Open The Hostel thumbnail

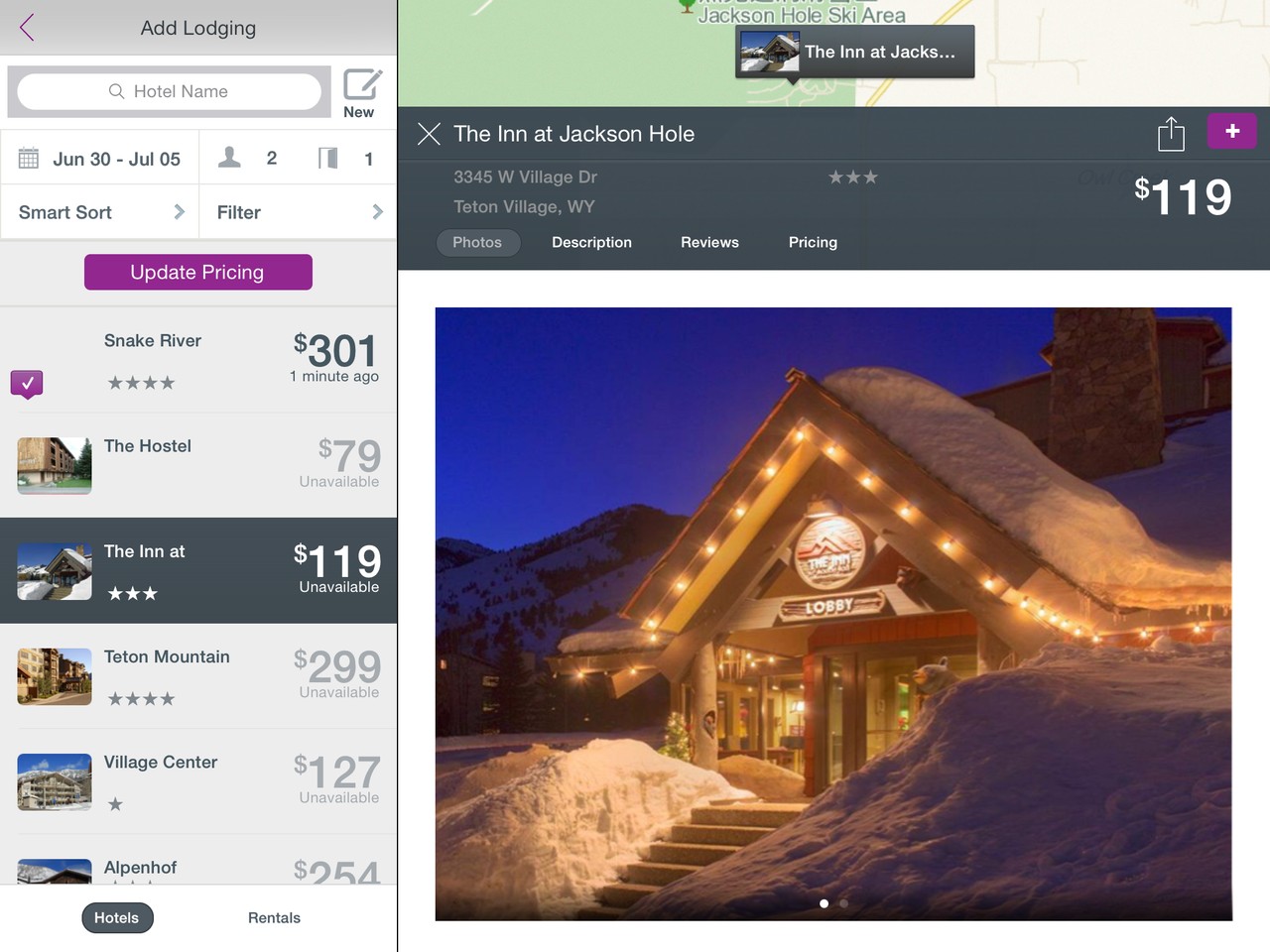(x=55, y=465)
